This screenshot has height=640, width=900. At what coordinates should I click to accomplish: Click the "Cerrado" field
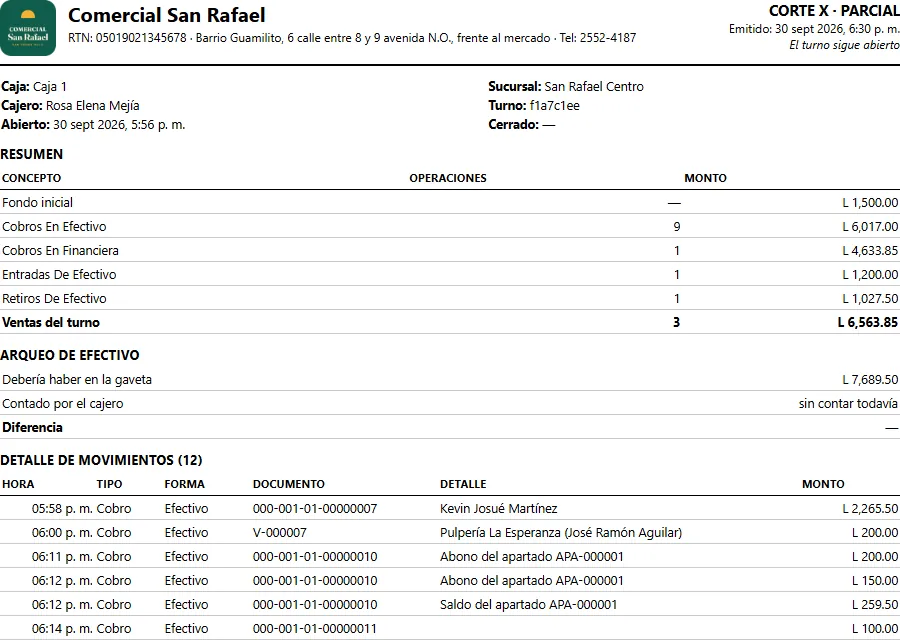tap(522, 125)
